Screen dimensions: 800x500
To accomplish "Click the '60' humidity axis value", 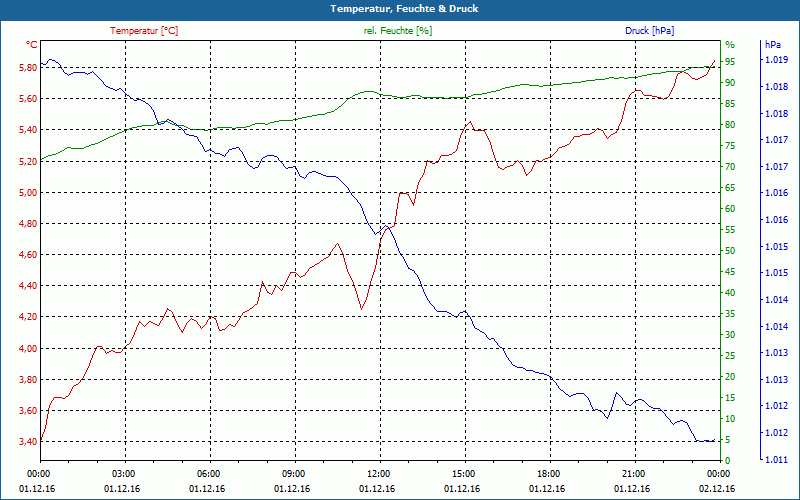I will 730,209.
